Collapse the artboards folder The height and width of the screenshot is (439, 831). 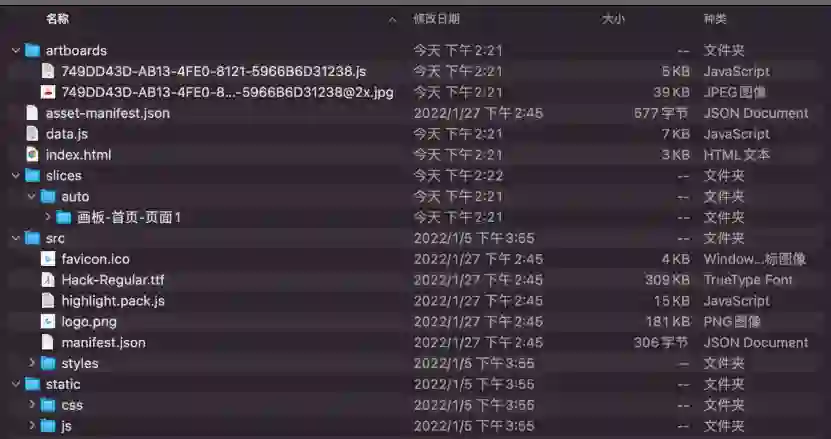(x=16, y=50)
